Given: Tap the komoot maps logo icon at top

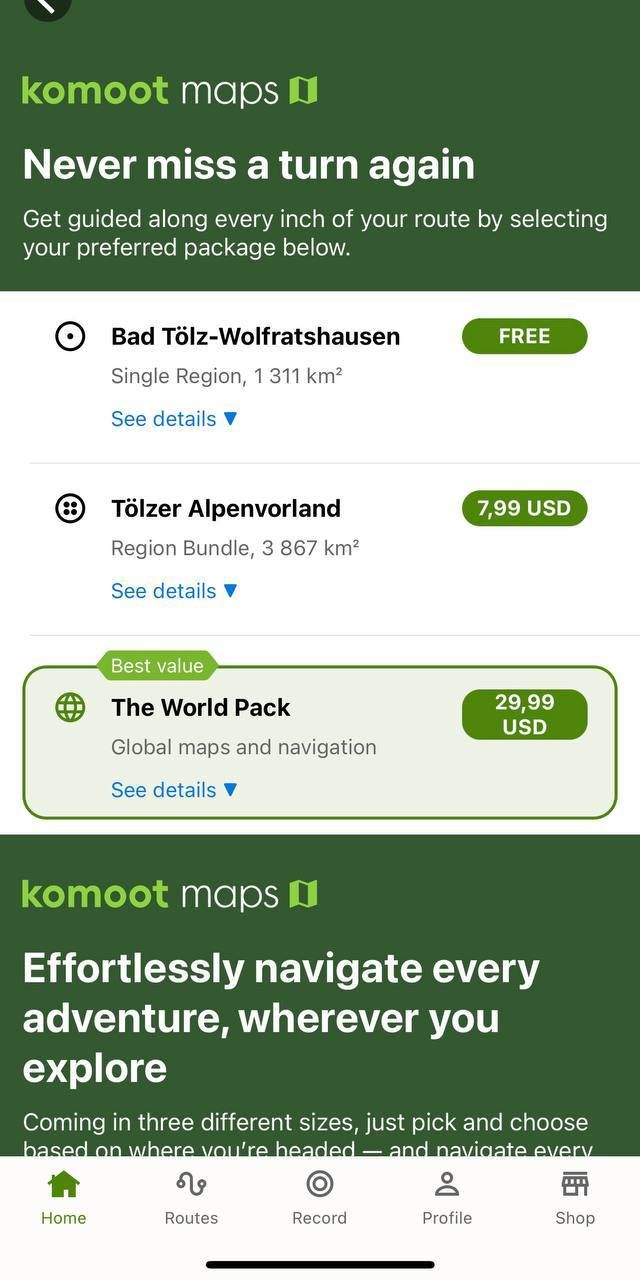Looking at the screenshot, I should pos(303,91).
